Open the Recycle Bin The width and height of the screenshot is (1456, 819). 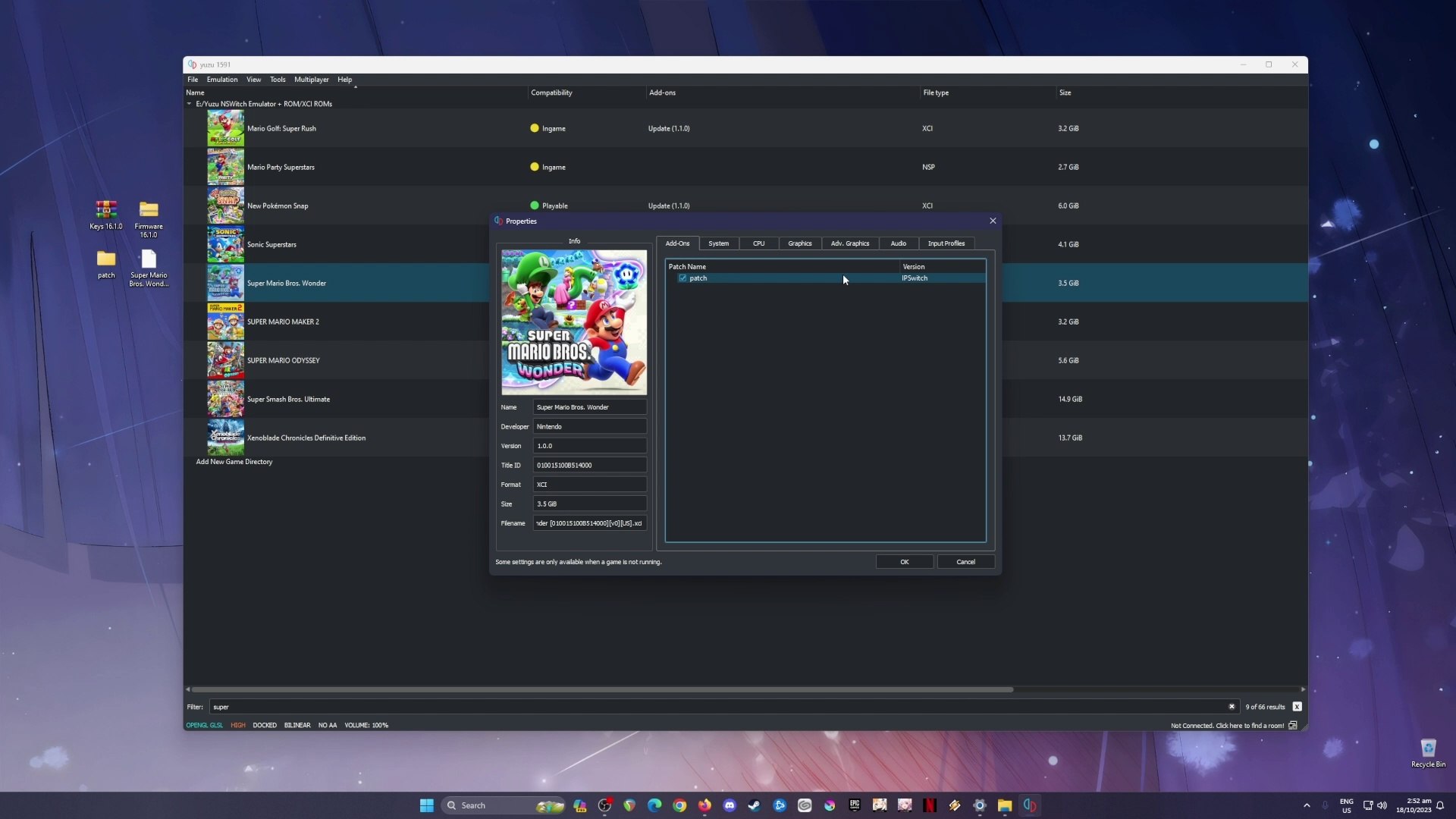pos(1428,753)
